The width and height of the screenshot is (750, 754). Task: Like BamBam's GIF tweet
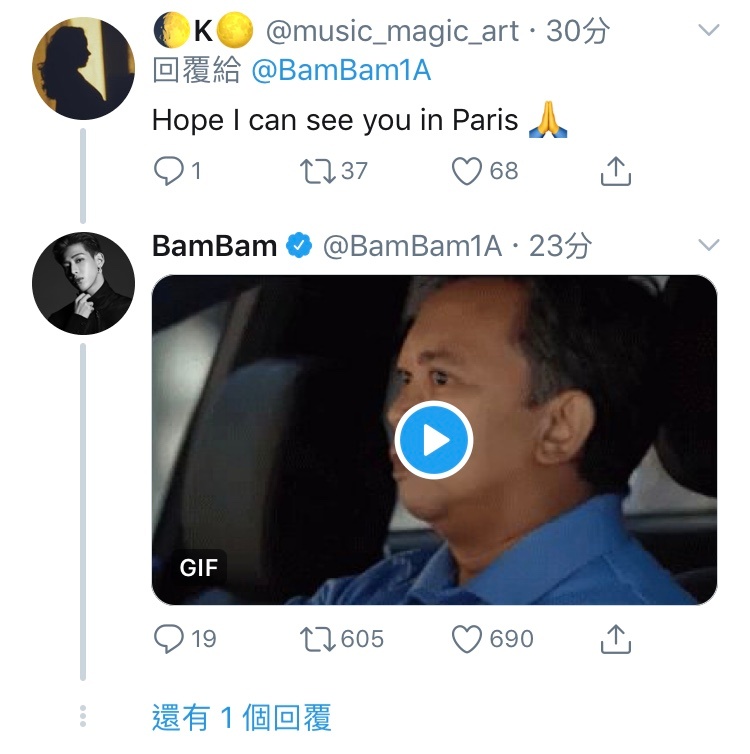(467, 639)
